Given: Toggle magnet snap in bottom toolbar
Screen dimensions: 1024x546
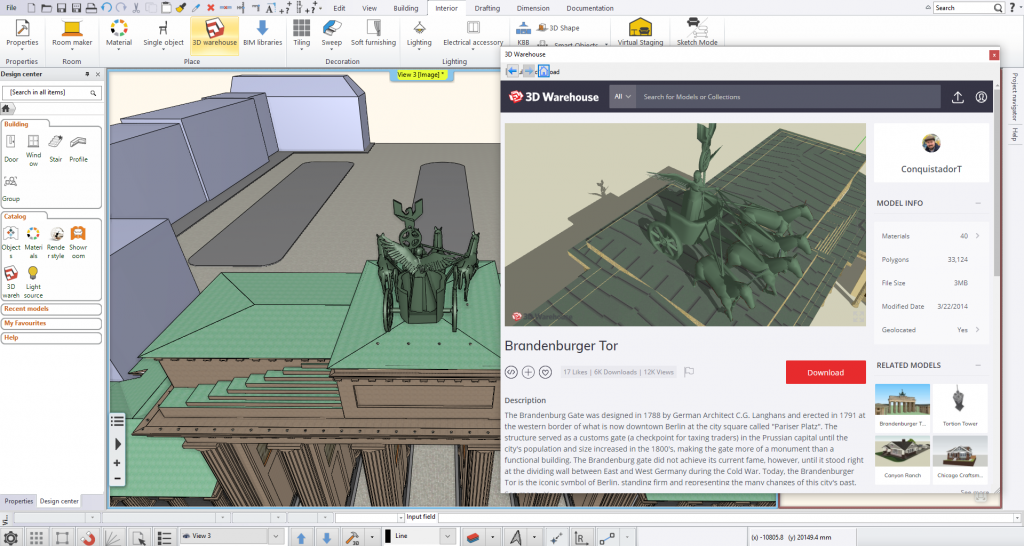Looking at the screenshot, I should 87,538.
